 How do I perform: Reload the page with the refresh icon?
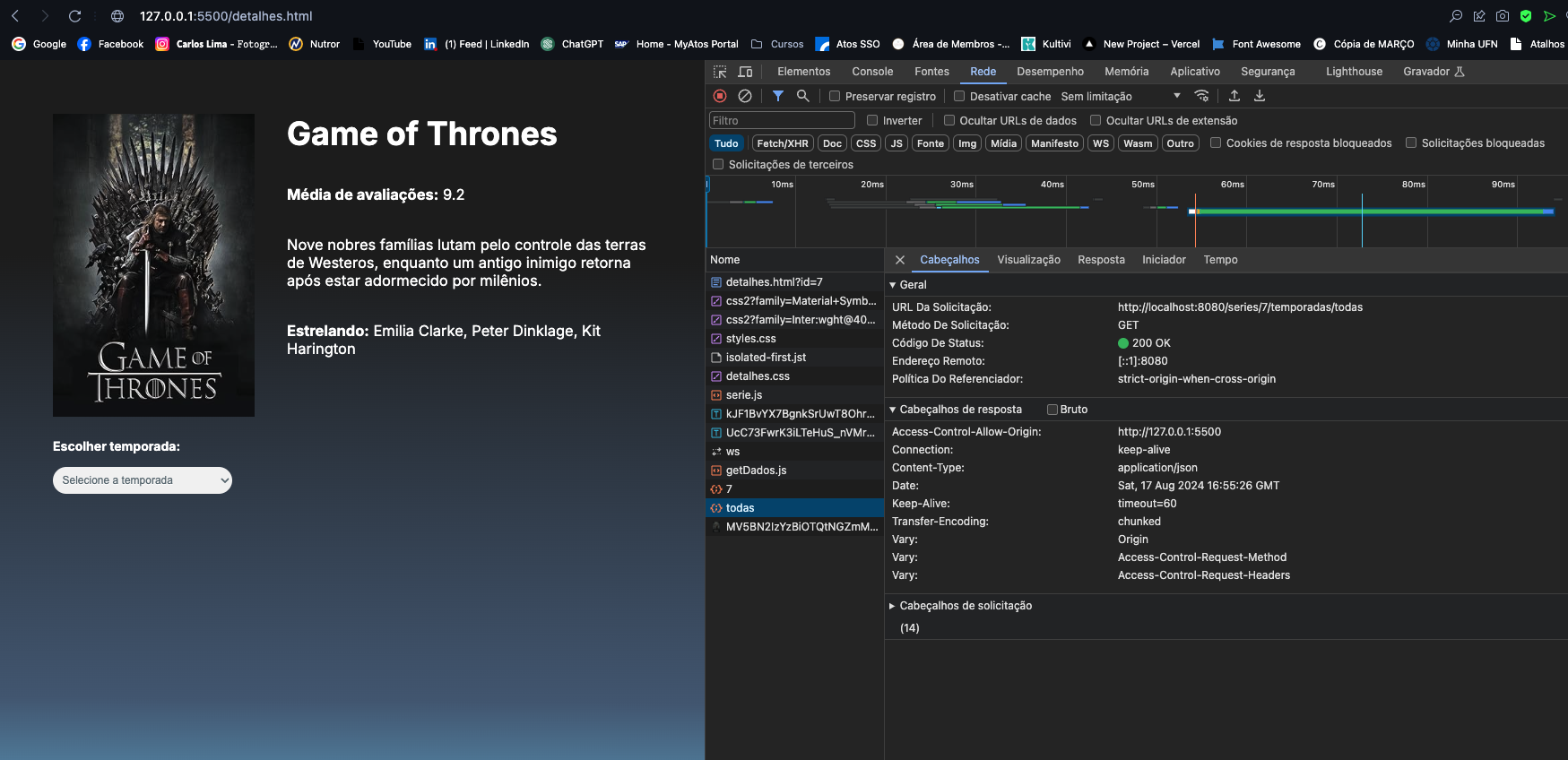75,16
